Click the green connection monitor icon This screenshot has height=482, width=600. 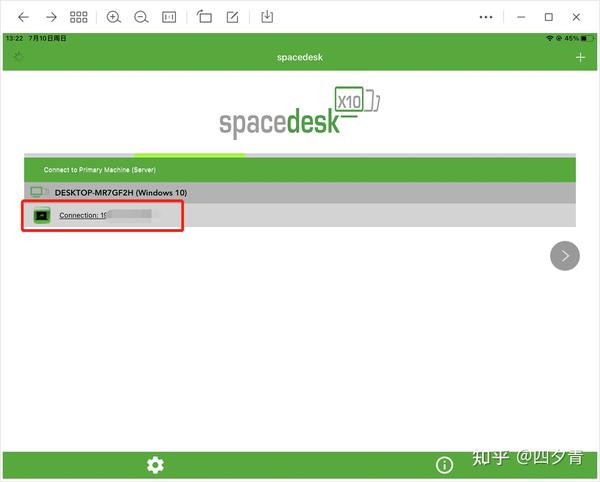pos(42,215)
